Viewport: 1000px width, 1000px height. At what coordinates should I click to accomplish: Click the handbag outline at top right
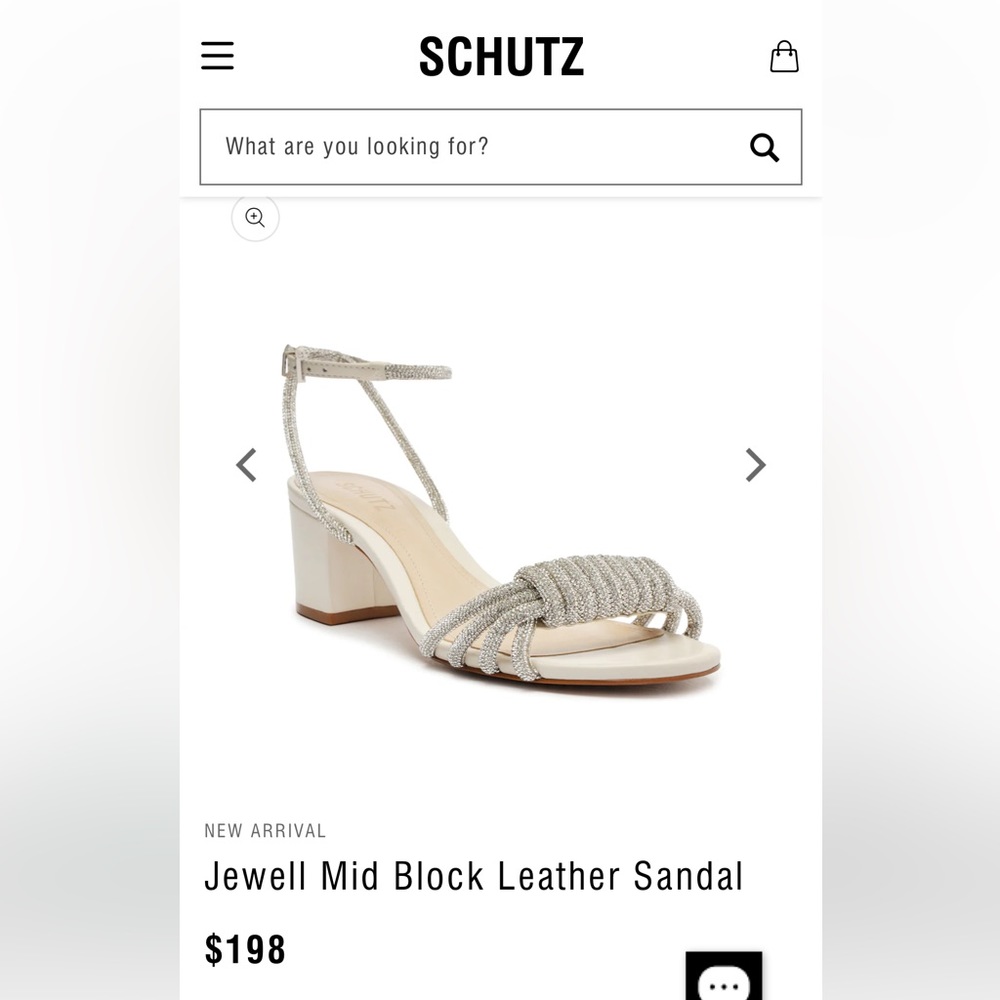point(786,57)
